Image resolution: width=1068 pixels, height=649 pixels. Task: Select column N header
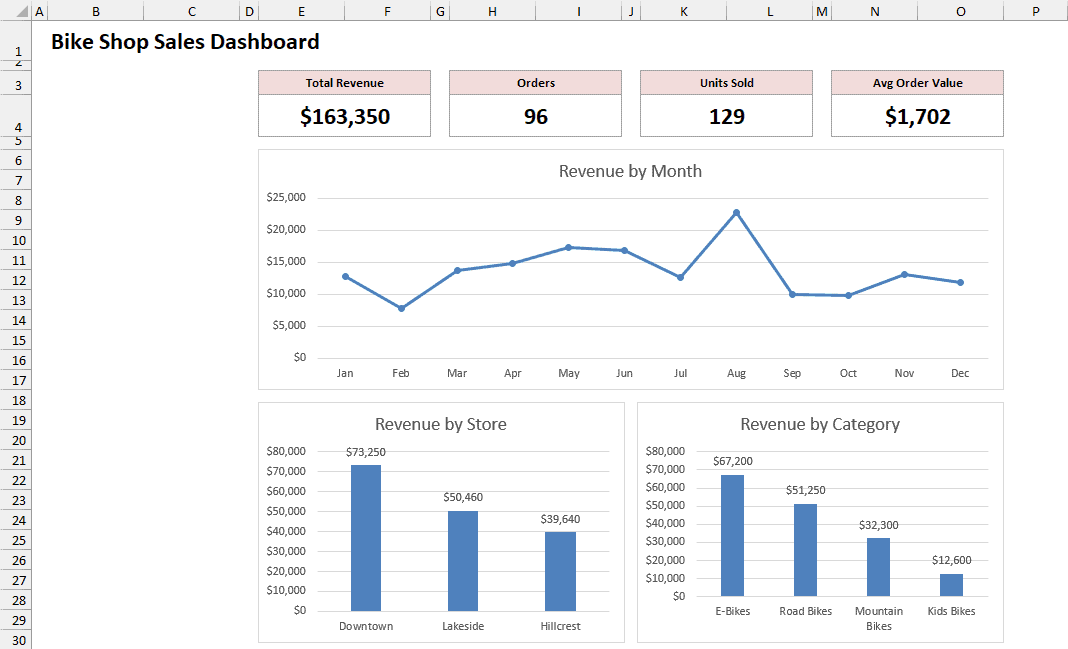tap(875, 11)
